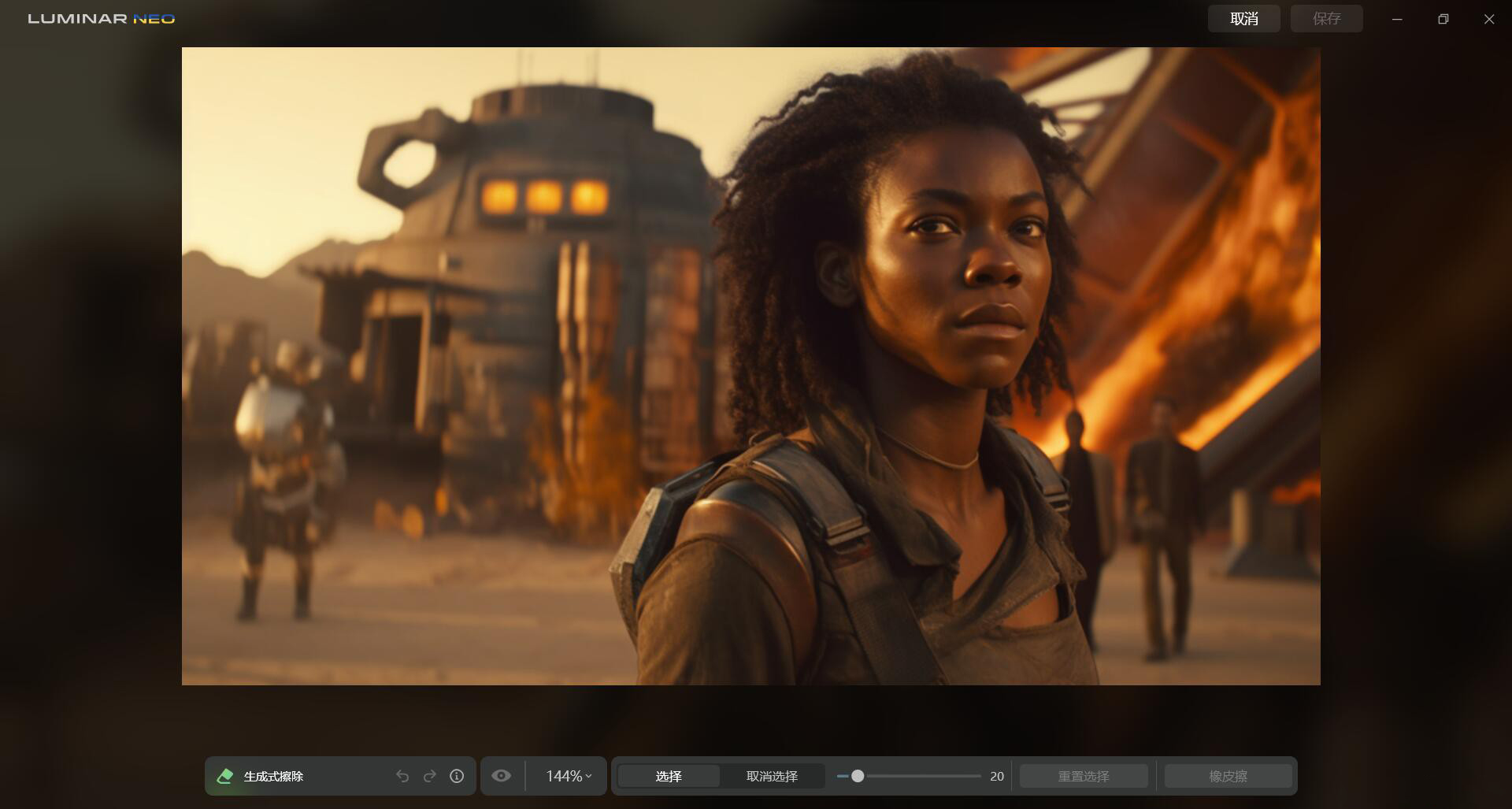The width and height of the screenshot is (1512, 809).
Task: Open the info icon in the toolbar
Action: (457, 776)
